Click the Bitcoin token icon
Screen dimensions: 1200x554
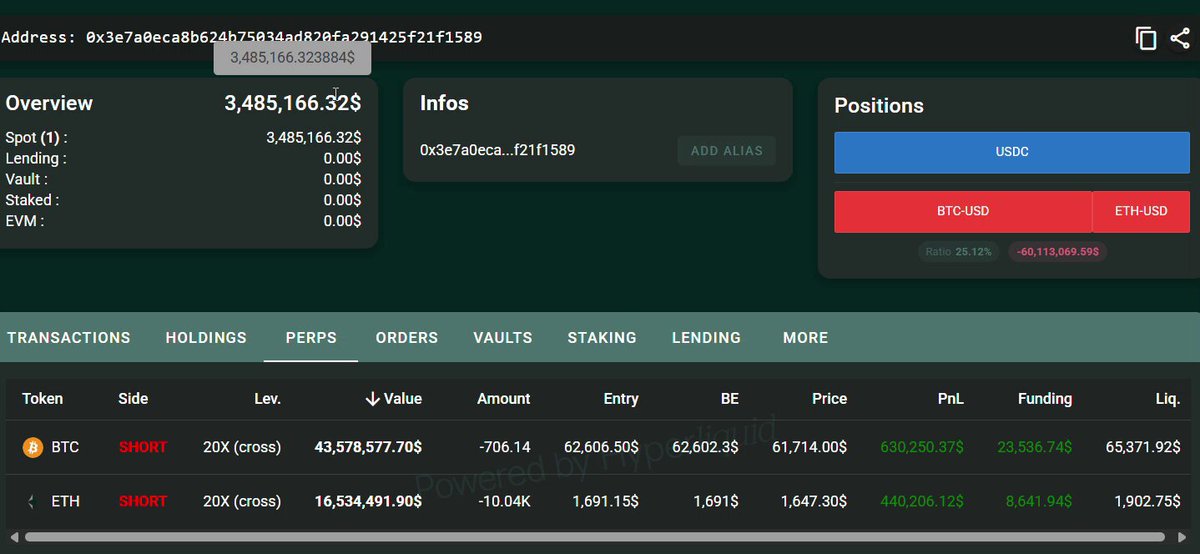point(33,447)
